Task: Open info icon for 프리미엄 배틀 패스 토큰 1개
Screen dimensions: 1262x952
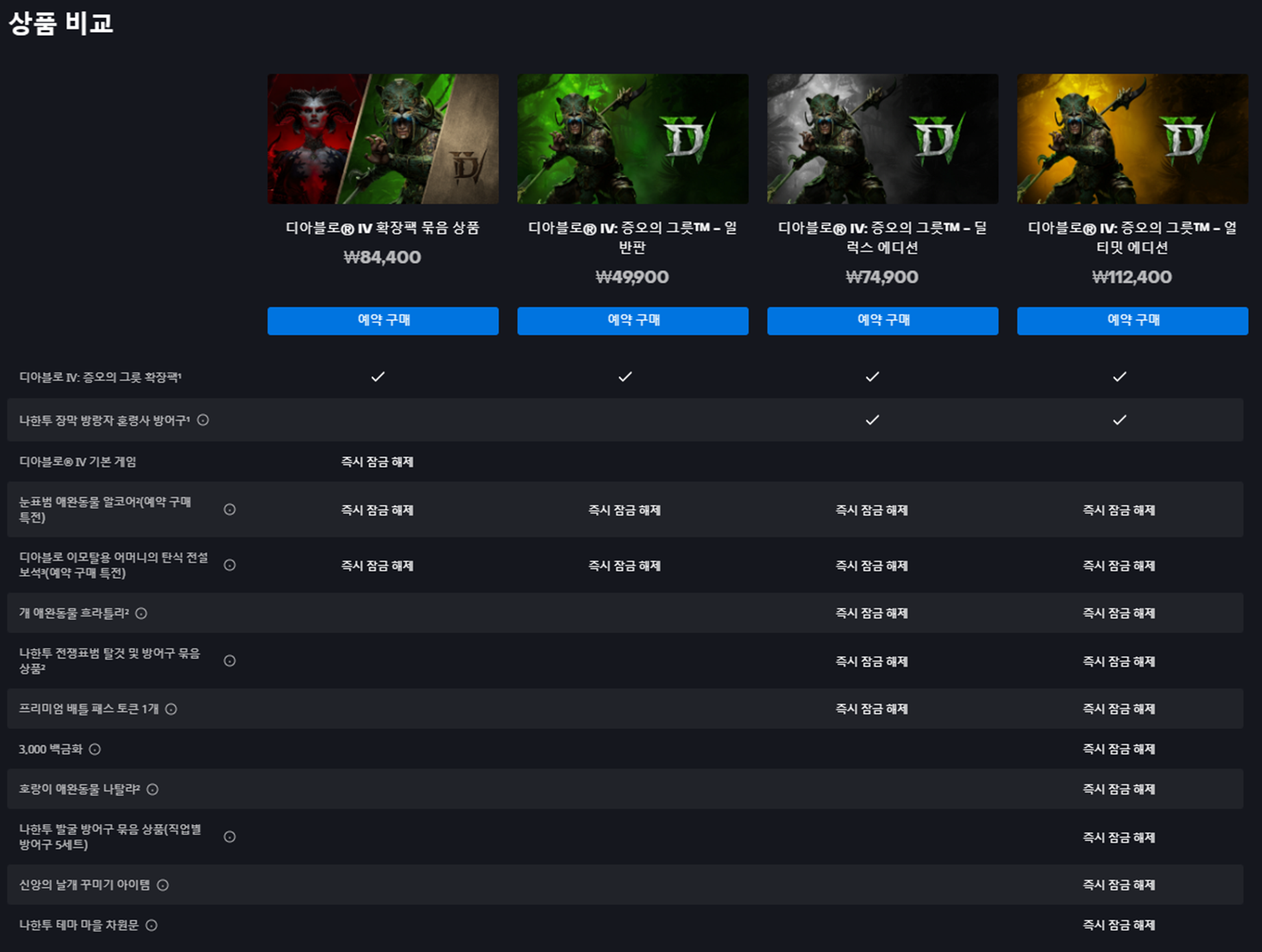Action: click(x=171, y=709)
